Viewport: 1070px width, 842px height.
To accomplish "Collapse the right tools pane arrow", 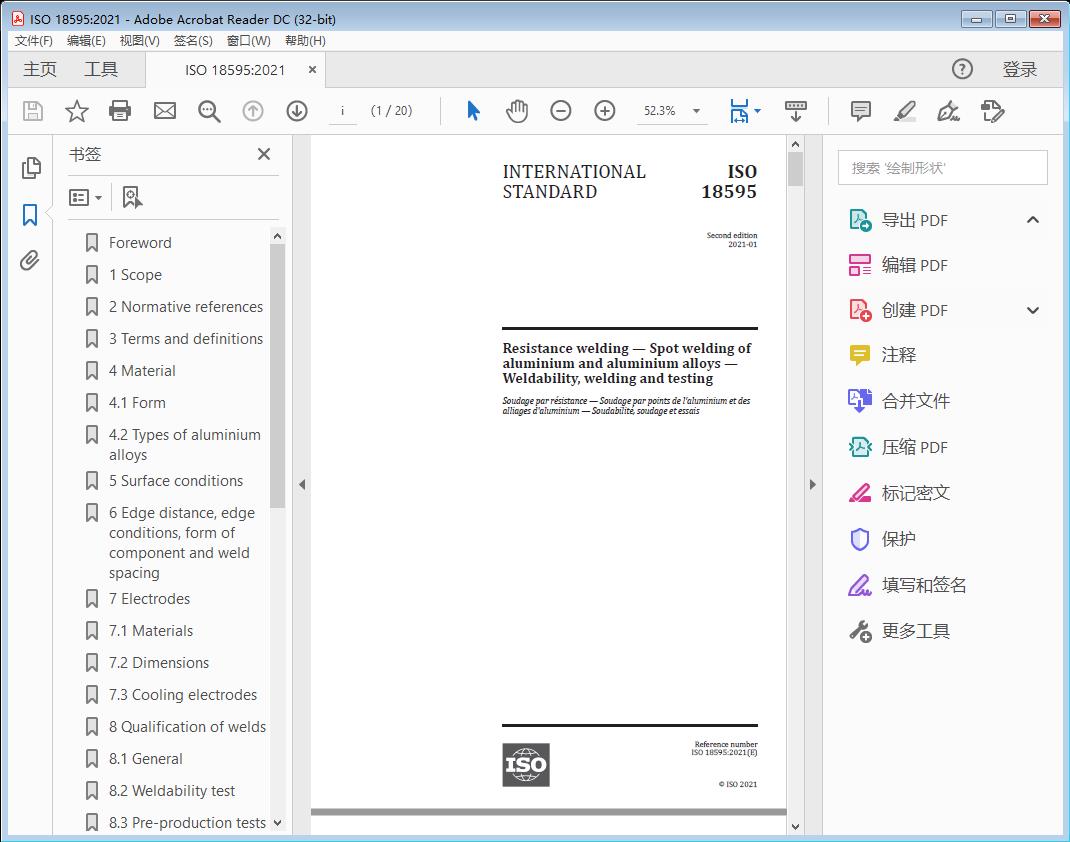I will click(812, 484).
